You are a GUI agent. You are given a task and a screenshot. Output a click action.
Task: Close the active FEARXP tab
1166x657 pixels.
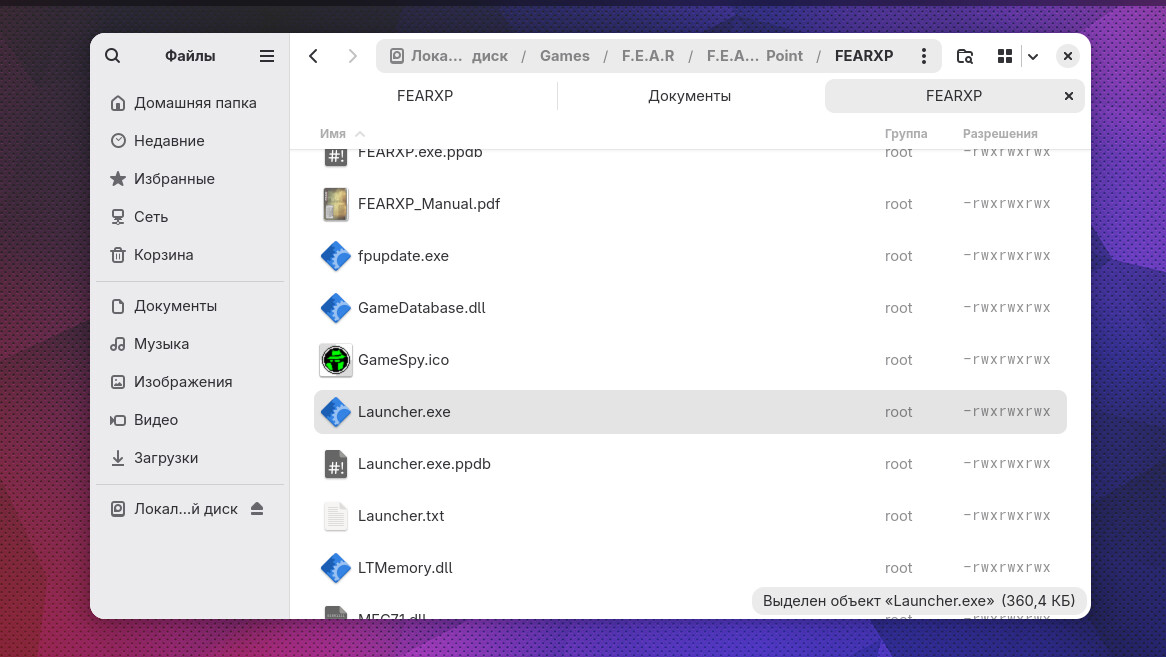tap(1068, 96)
